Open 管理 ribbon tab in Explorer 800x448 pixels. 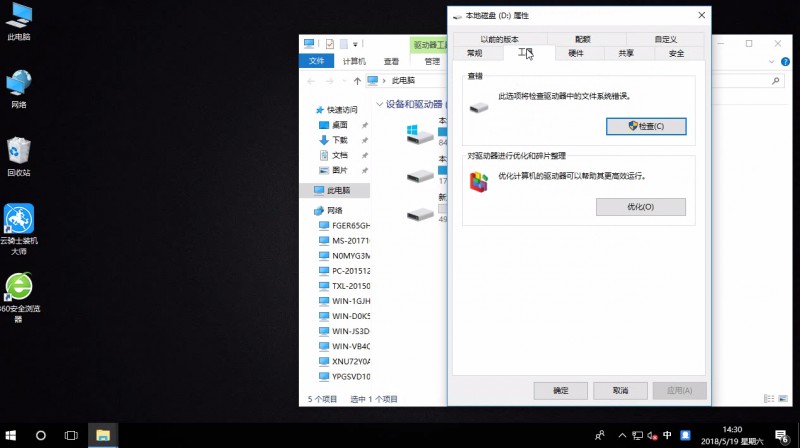click(x=432, y=61)
